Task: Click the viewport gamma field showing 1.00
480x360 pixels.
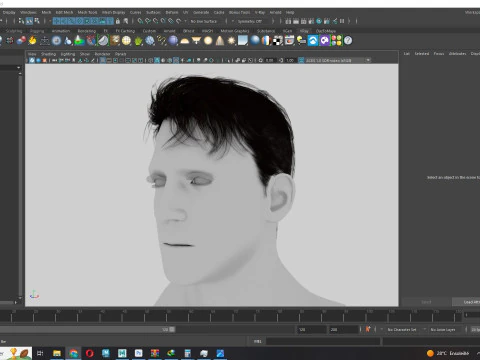Action: pyautogui.click(x=290, y=60)
